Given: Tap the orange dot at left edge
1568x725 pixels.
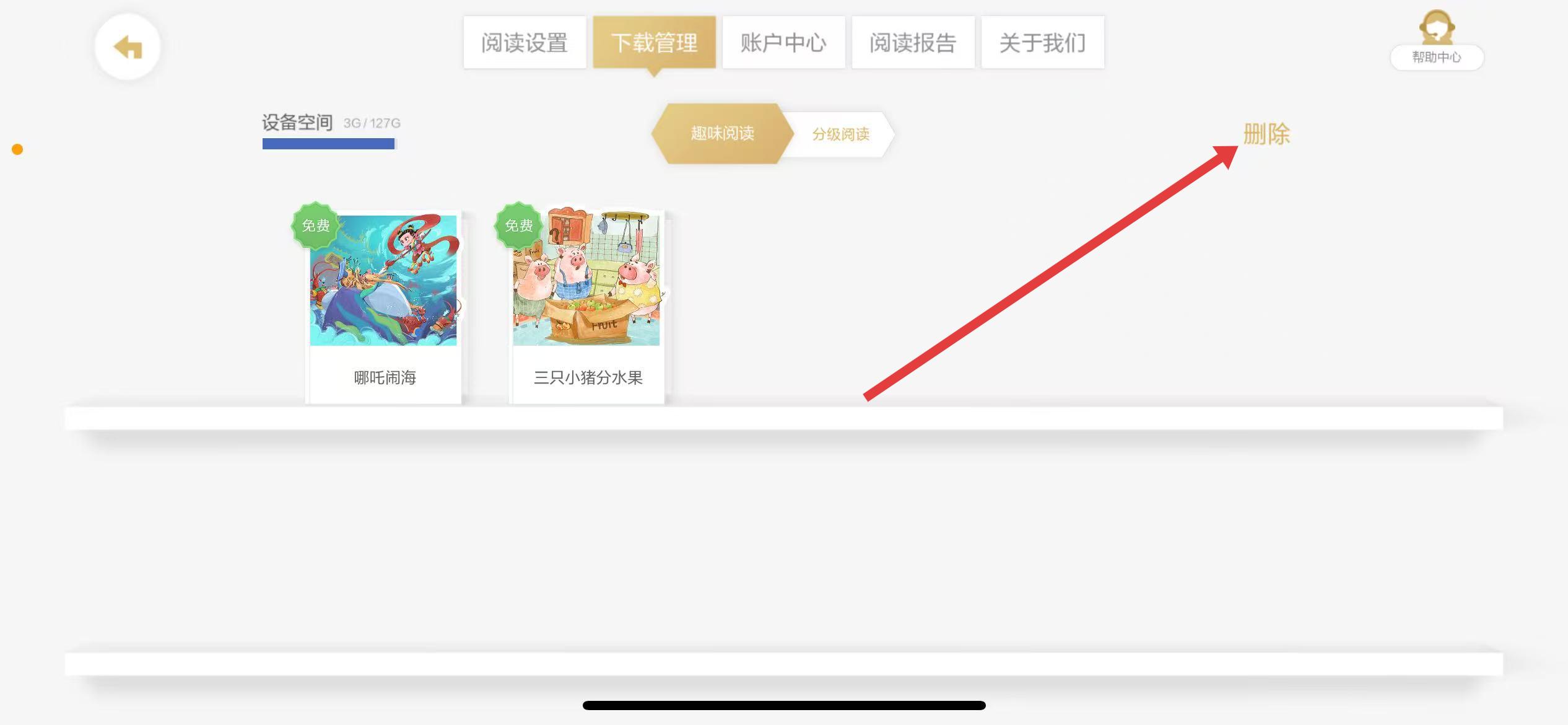Looking at the screenshot, I should (17, 149).
